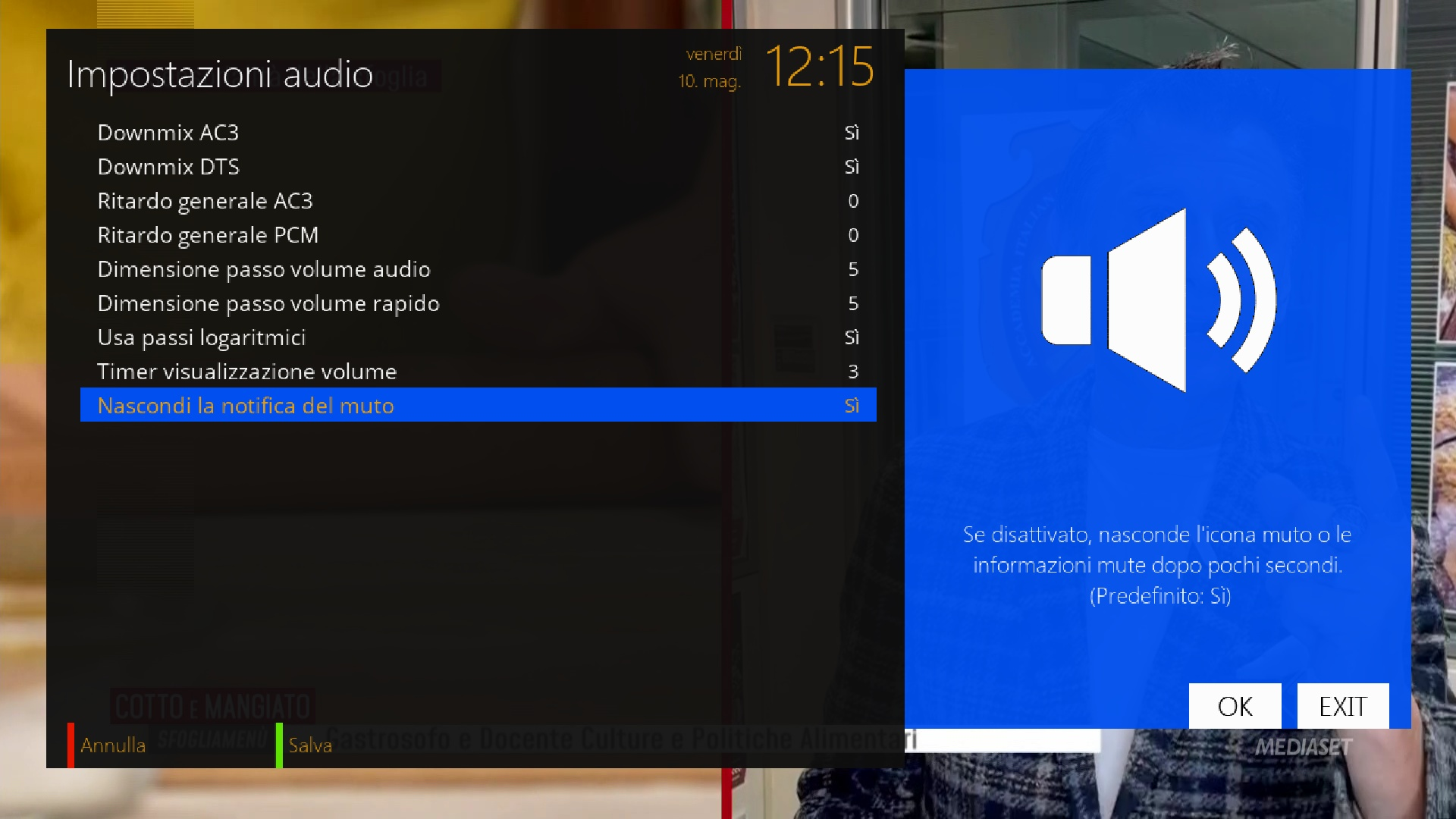Viewport: 1456px width, 819px height.
Task: Select the Ritardo generale PCM entry
Action: point(208,235)
